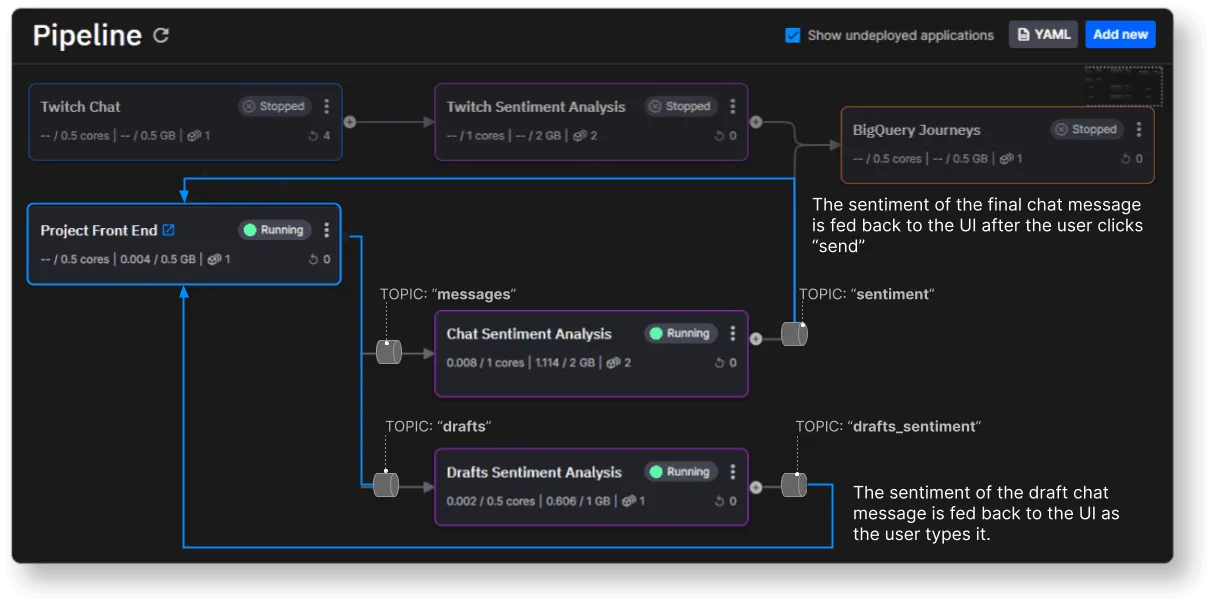Click TOPIC "drafts" label
The width and height of the screenshot is (1209, 613).
coord(438,426)
